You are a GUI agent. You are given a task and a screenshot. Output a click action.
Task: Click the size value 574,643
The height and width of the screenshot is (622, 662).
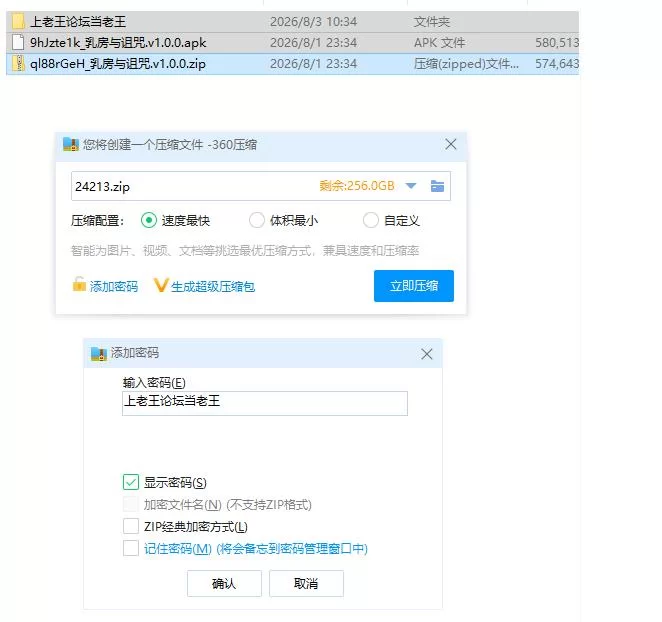pyautogui.click(x=556, y=64)
